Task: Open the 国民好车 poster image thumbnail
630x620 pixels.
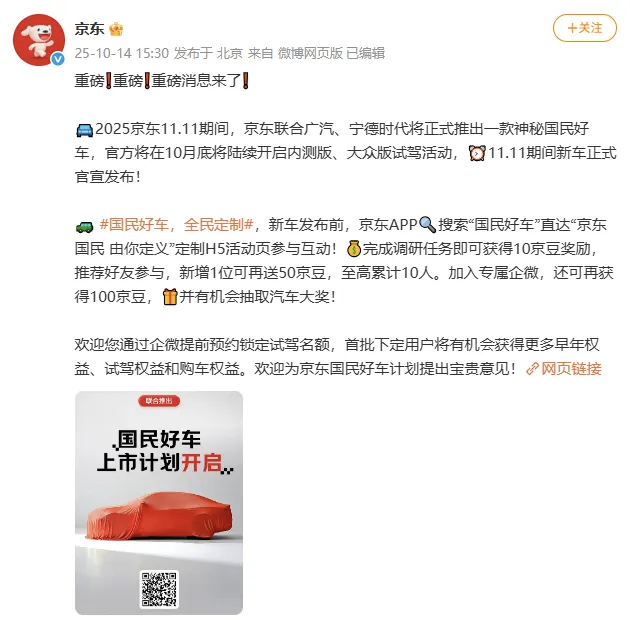Action: [x=159, y=503]
